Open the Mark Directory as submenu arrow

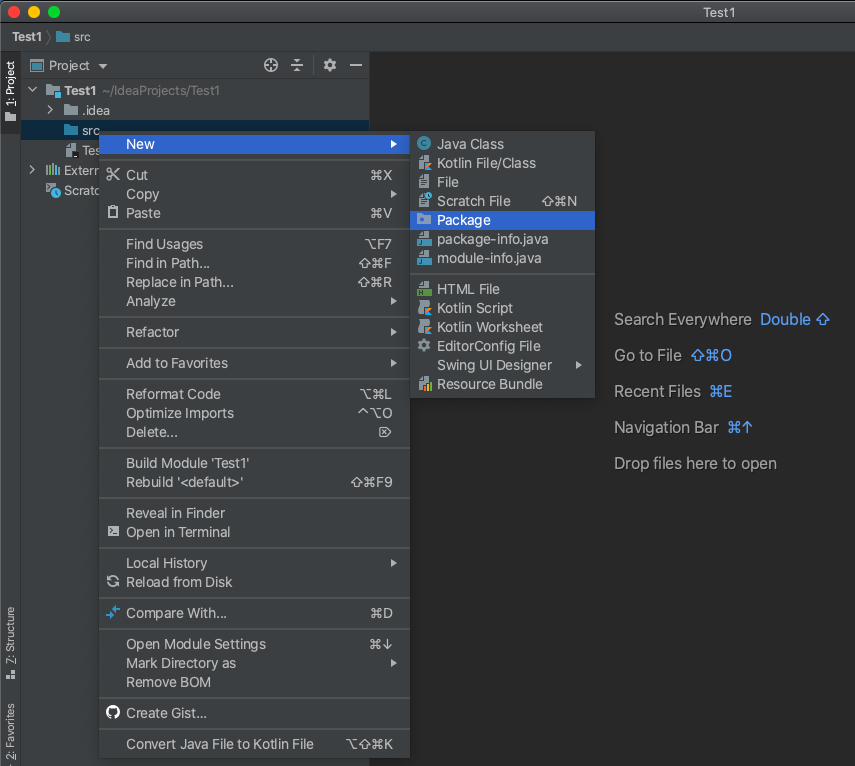pyautogui.click(x=393, y=663)
